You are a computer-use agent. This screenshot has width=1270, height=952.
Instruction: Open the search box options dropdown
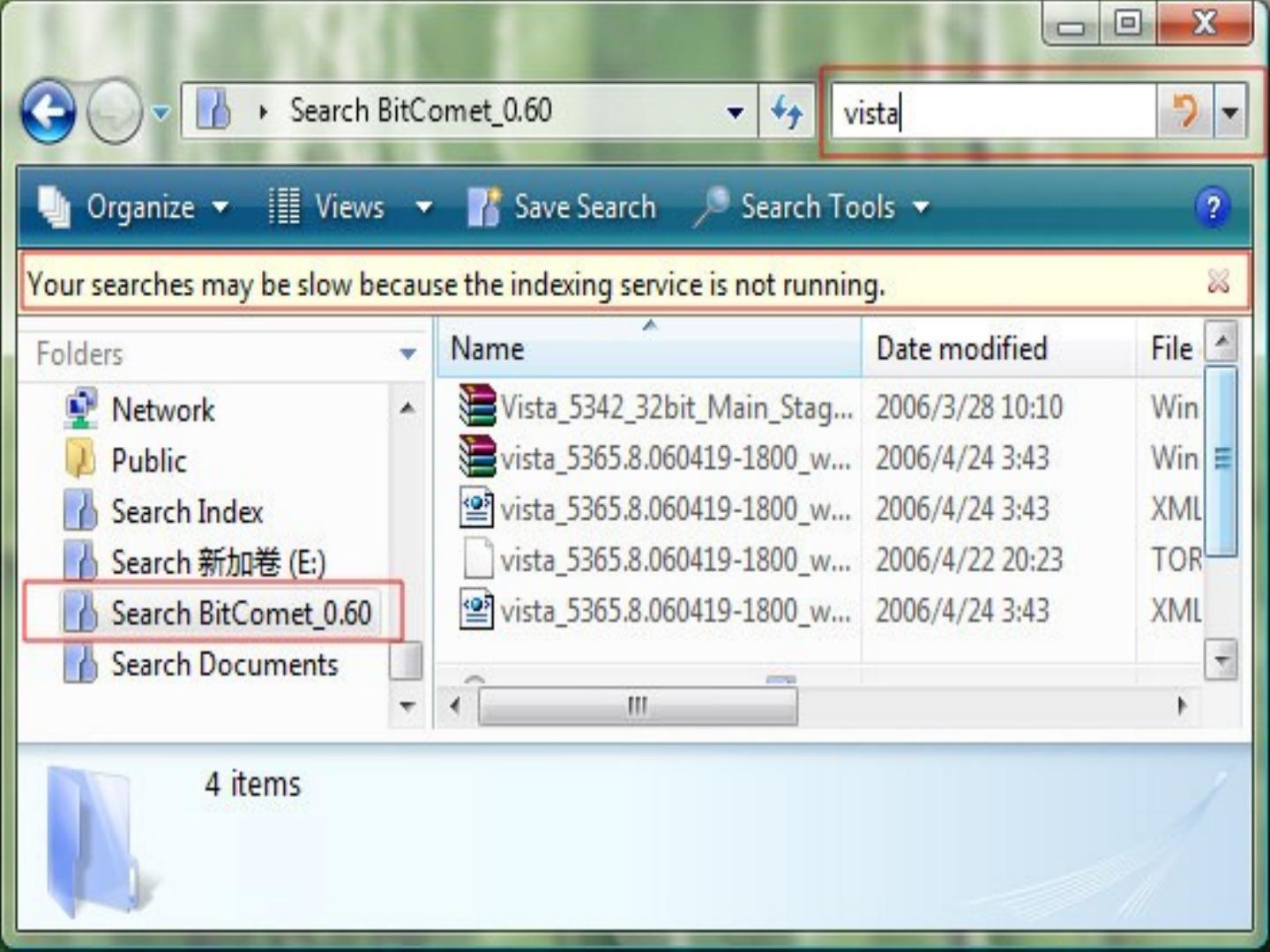pyautogui.click(x=1230, y=112)
